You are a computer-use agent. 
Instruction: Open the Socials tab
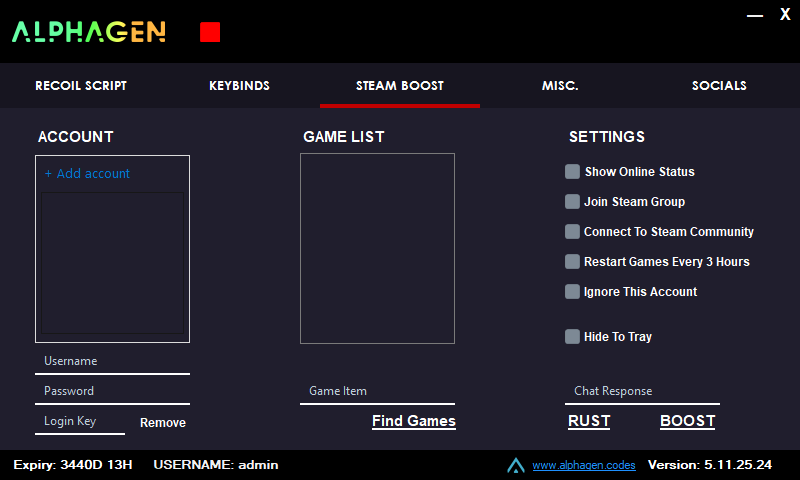point(719,86)
